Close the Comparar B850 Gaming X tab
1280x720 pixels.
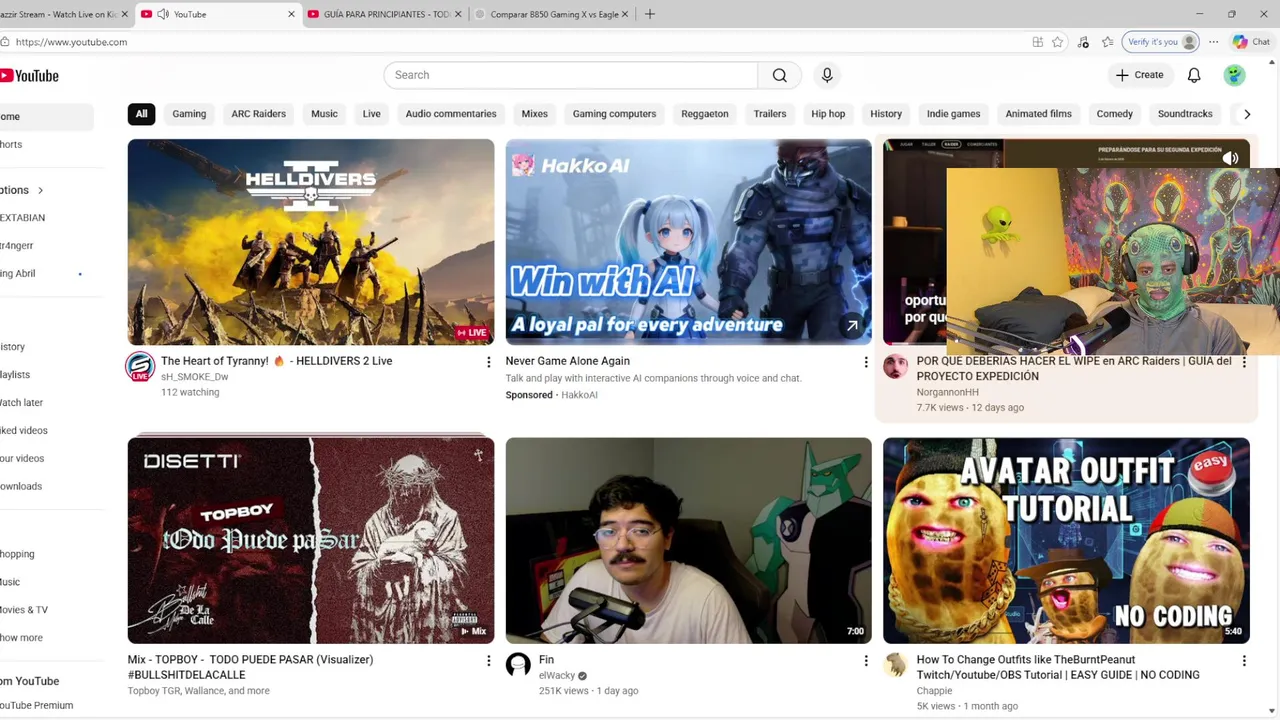pos(626,14)
